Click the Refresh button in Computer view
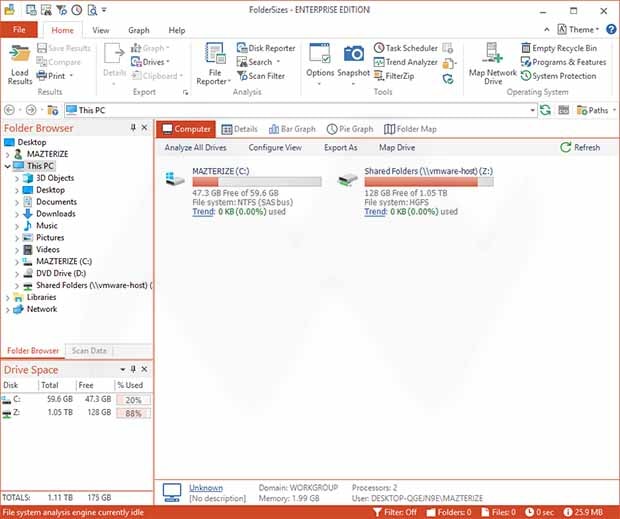Image resolution: width=620 pixels, height=519 pixels. (580, 147)
